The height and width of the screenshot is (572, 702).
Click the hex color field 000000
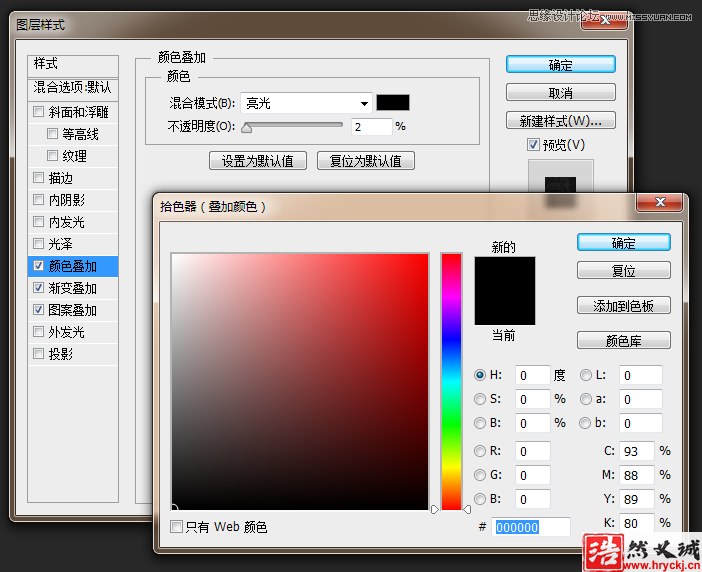(531, 527)
